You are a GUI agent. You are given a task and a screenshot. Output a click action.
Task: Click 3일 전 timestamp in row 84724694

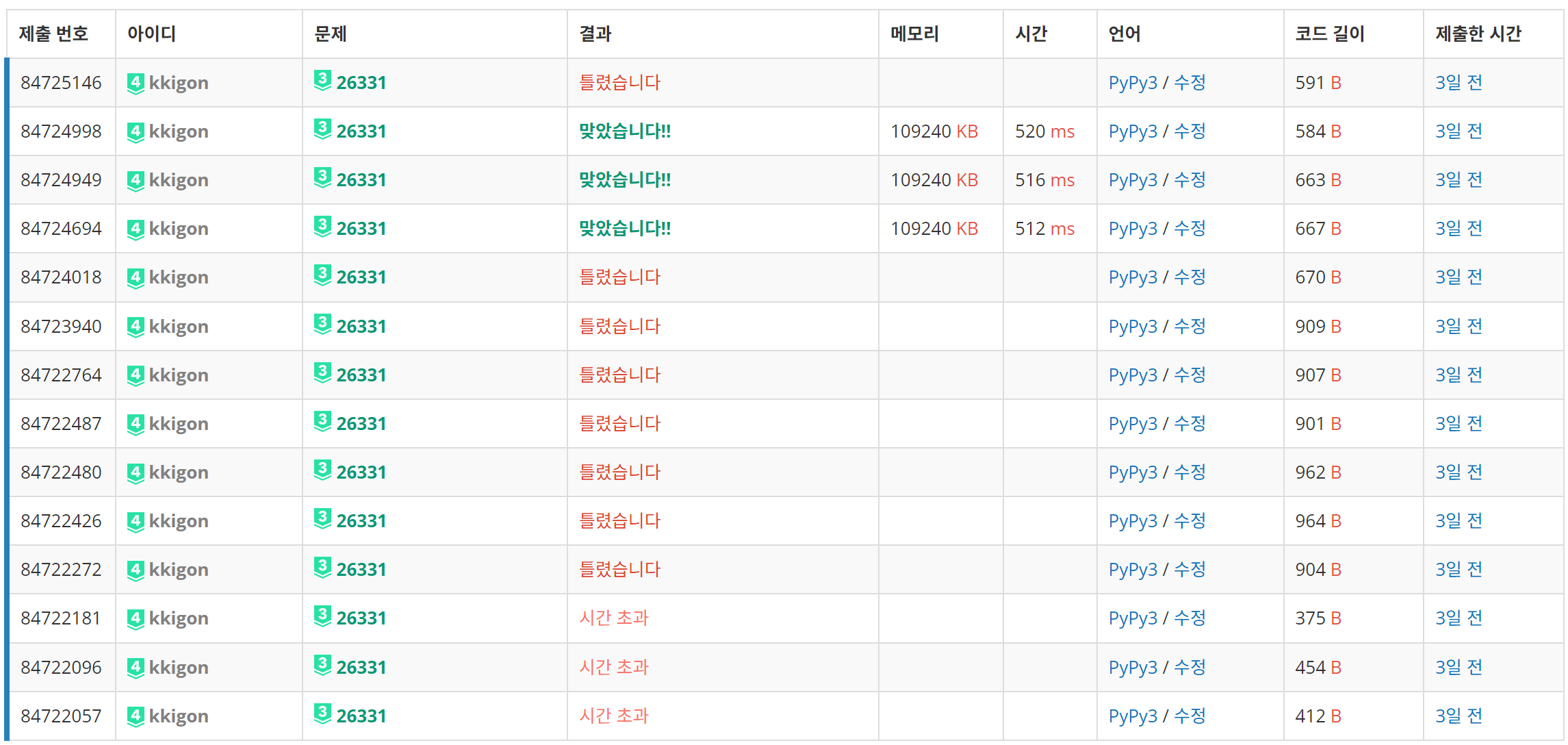tap(1458, 229)
